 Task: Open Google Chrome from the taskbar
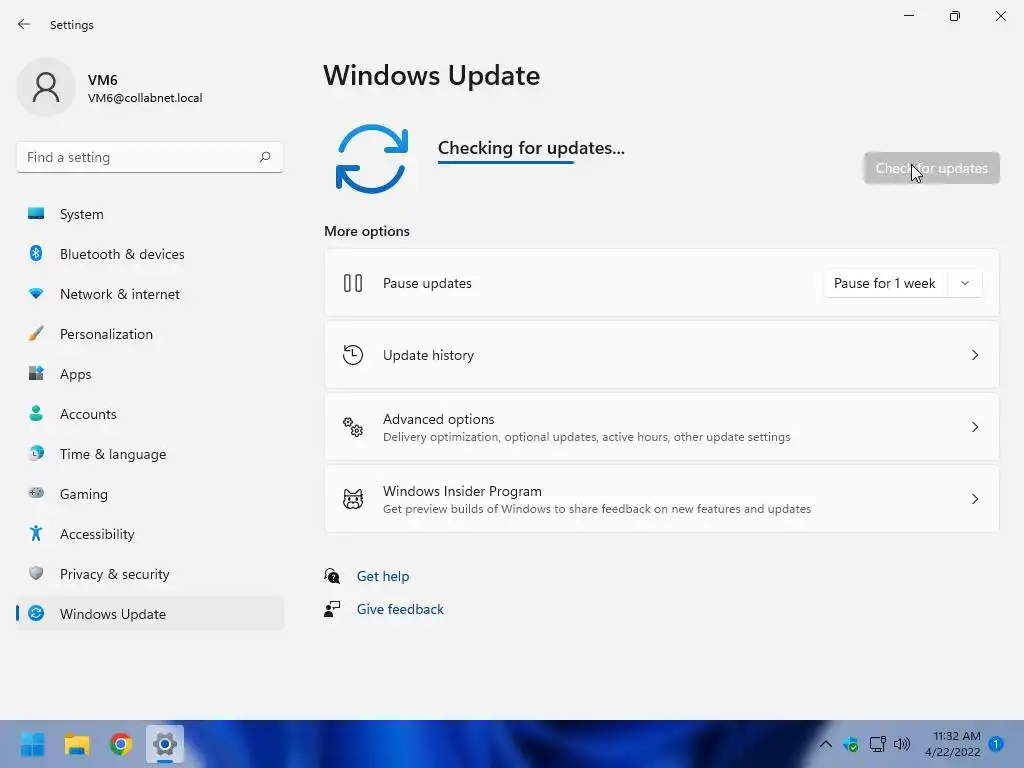[121, 744]
